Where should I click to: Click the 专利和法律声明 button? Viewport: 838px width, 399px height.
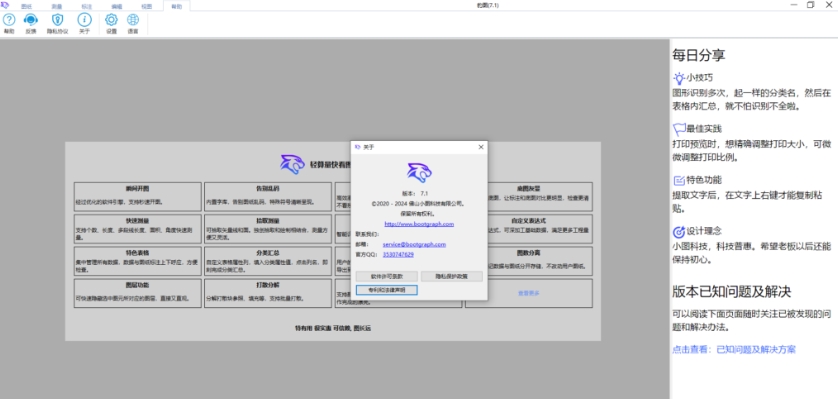(387, 290)
